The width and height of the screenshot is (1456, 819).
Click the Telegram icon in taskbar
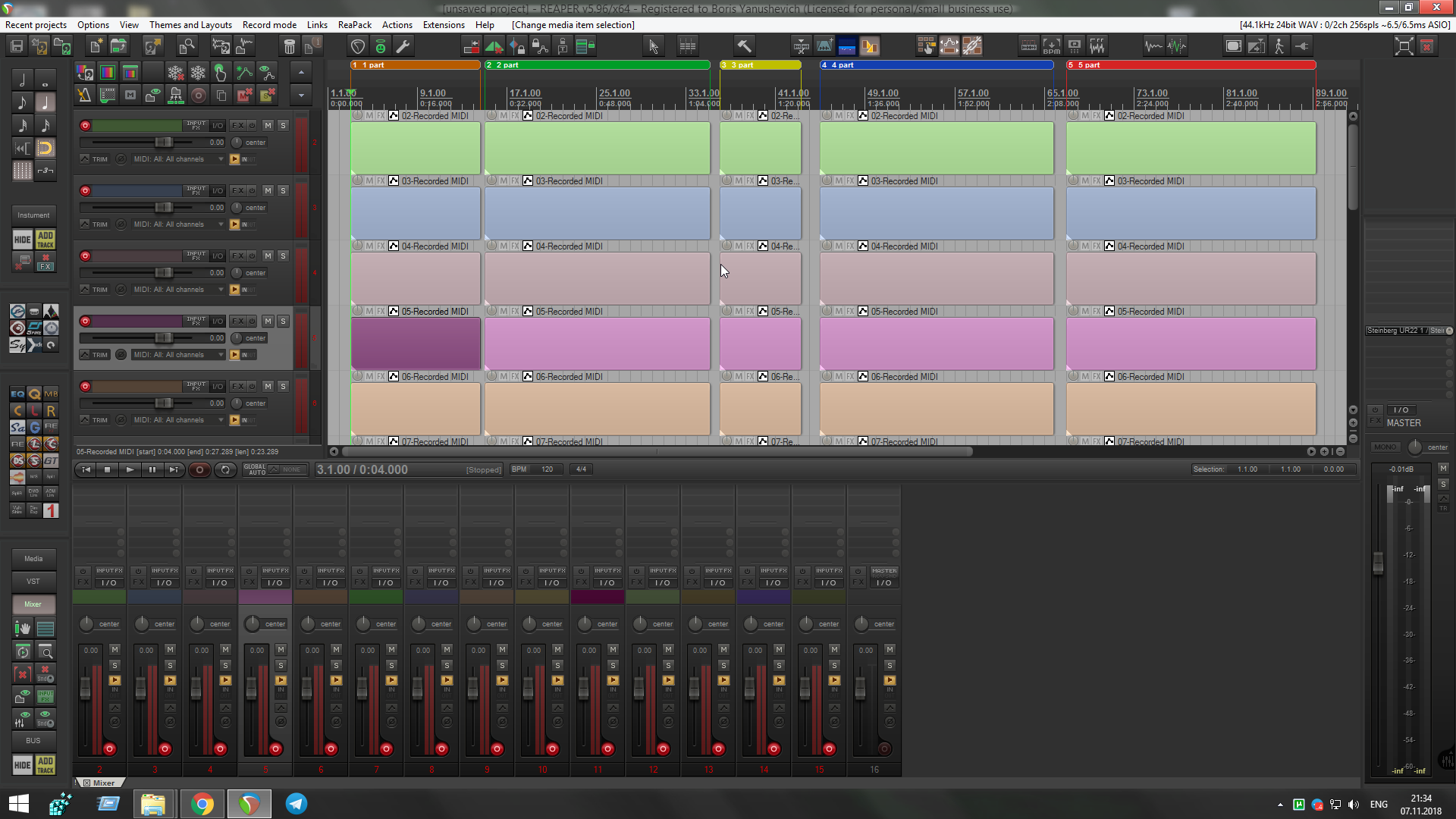coord(296,804)
